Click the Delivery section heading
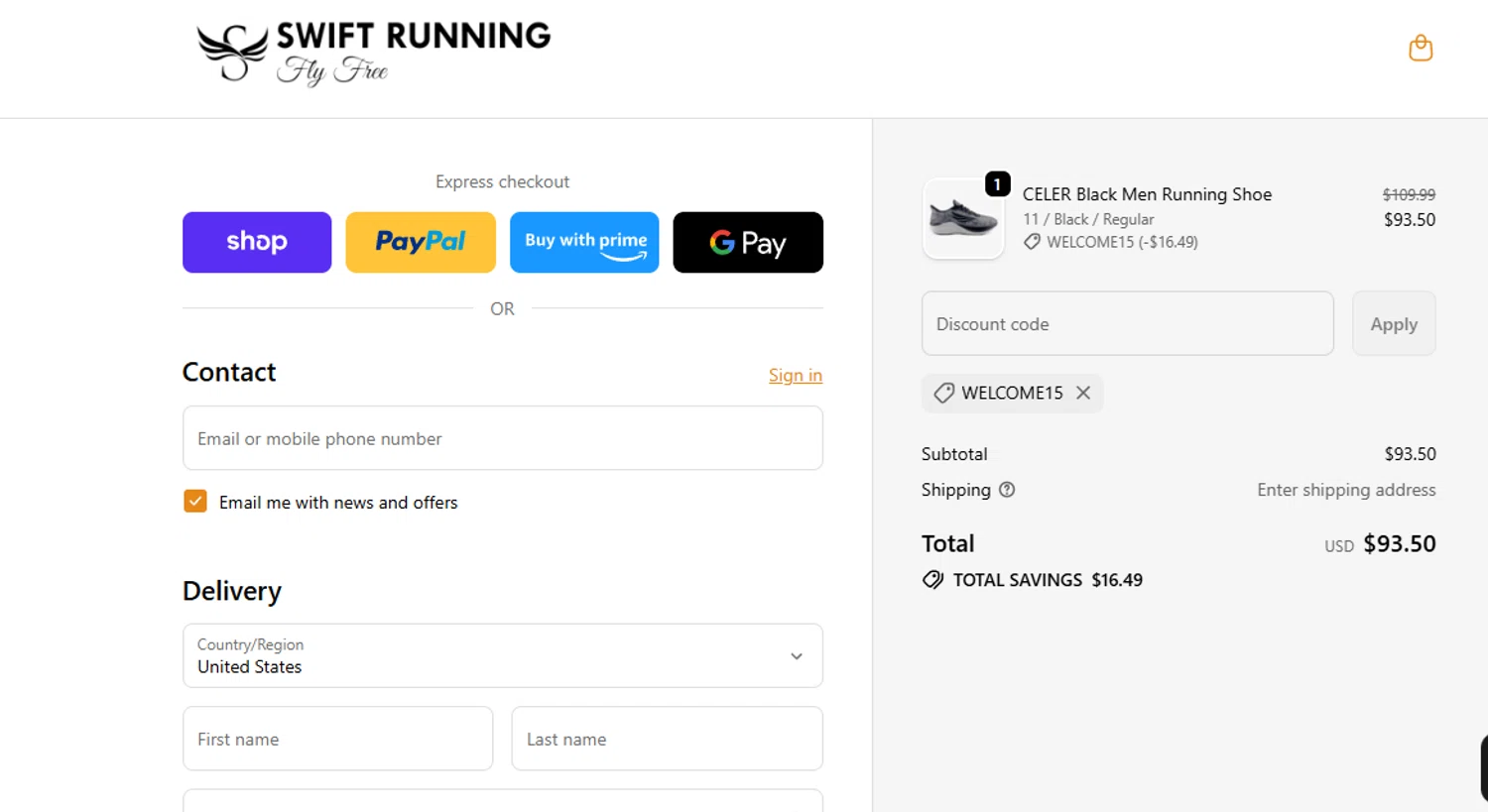 tap(232, 591)
